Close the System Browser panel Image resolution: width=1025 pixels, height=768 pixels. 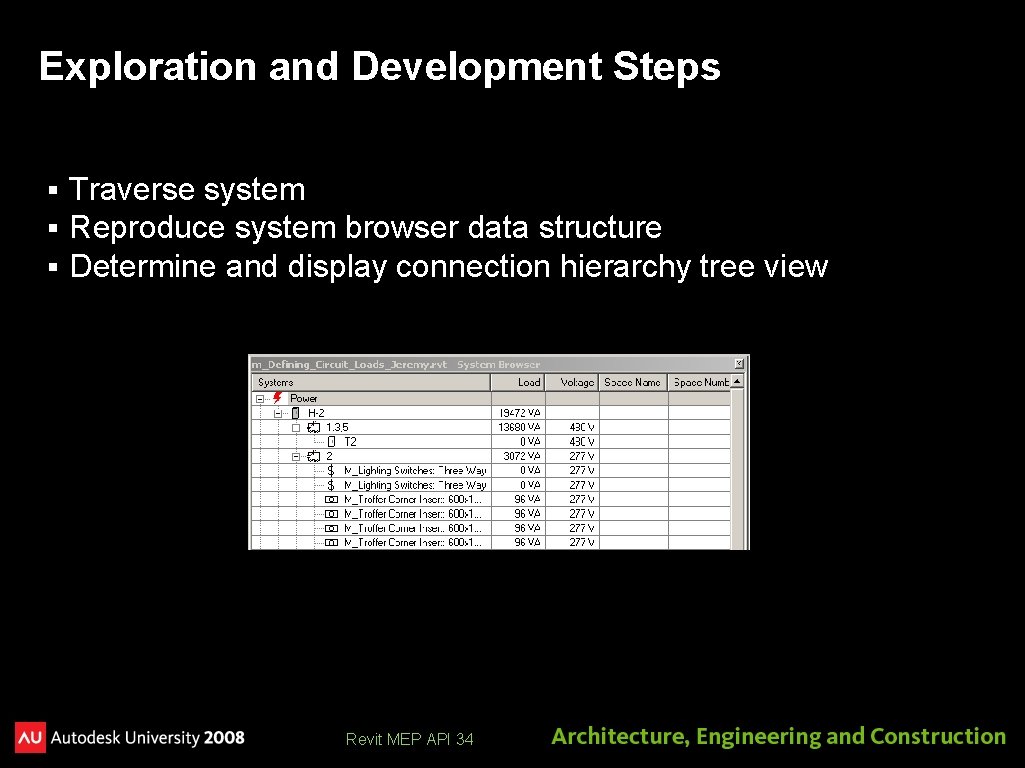739,363
